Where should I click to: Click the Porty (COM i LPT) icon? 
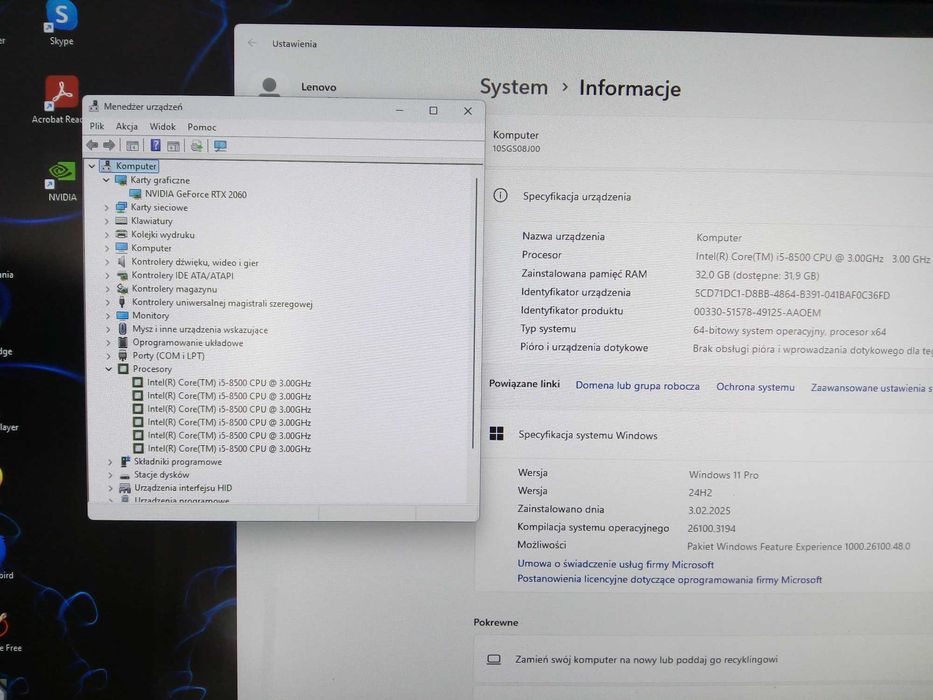point(123,356)
